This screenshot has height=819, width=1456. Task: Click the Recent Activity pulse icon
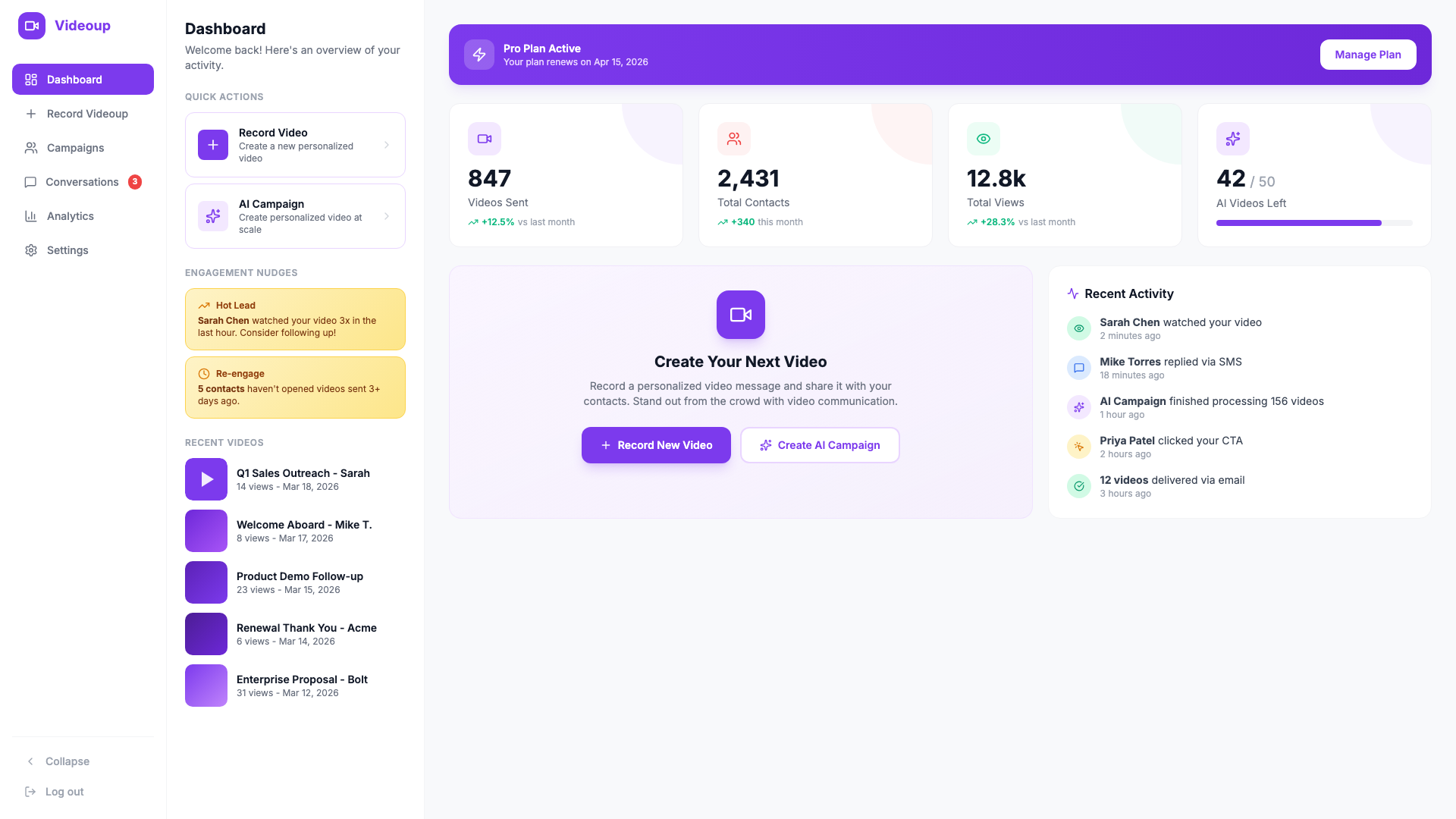(1072, 293)
